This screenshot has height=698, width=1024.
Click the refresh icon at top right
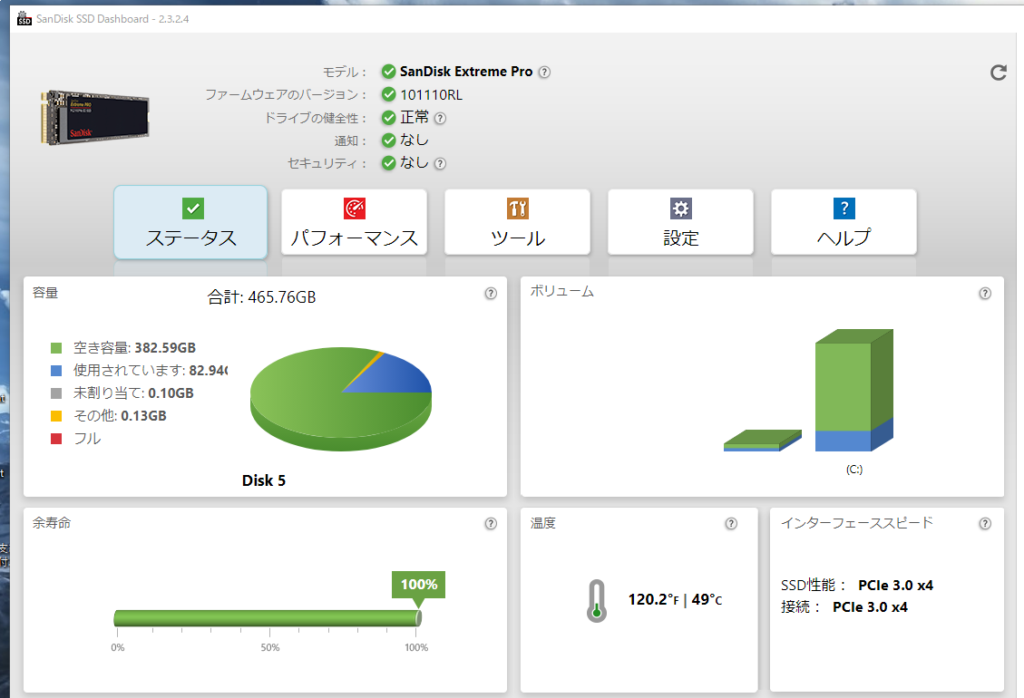[998, 72]
